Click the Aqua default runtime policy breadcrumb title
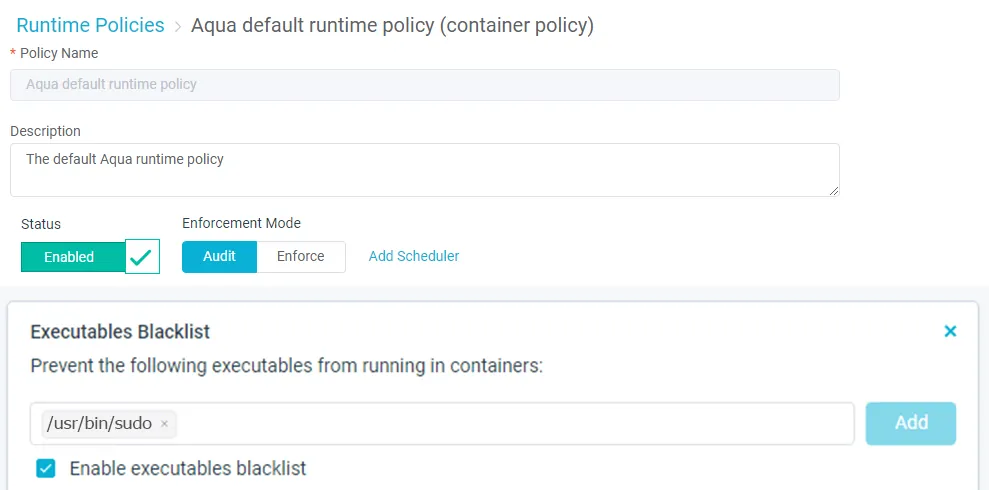Screen dimensions: 989x490 [392, 25]
